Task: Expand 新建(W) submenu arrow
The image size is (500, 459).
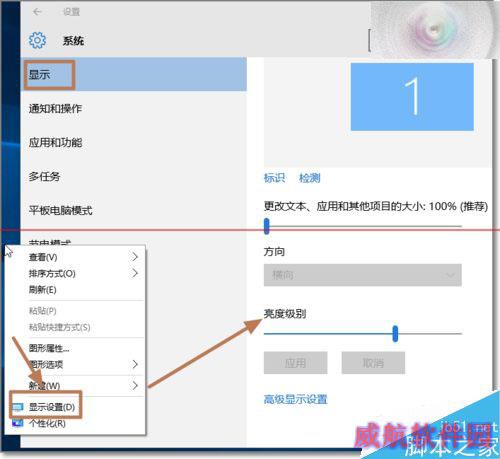Action: point(135,386)
